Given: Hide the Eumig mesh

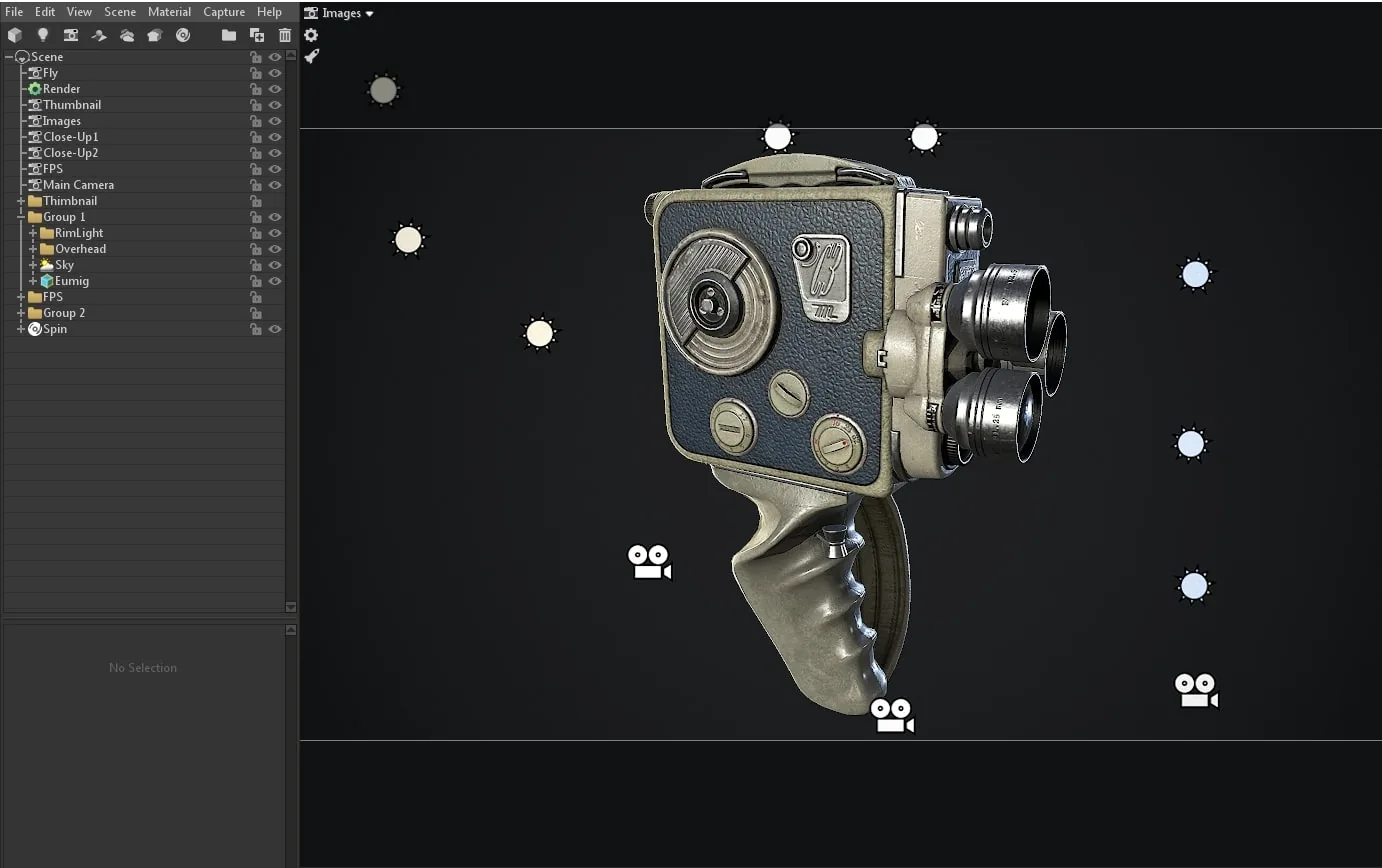Looking at the screenshot, I should point(275,281).
